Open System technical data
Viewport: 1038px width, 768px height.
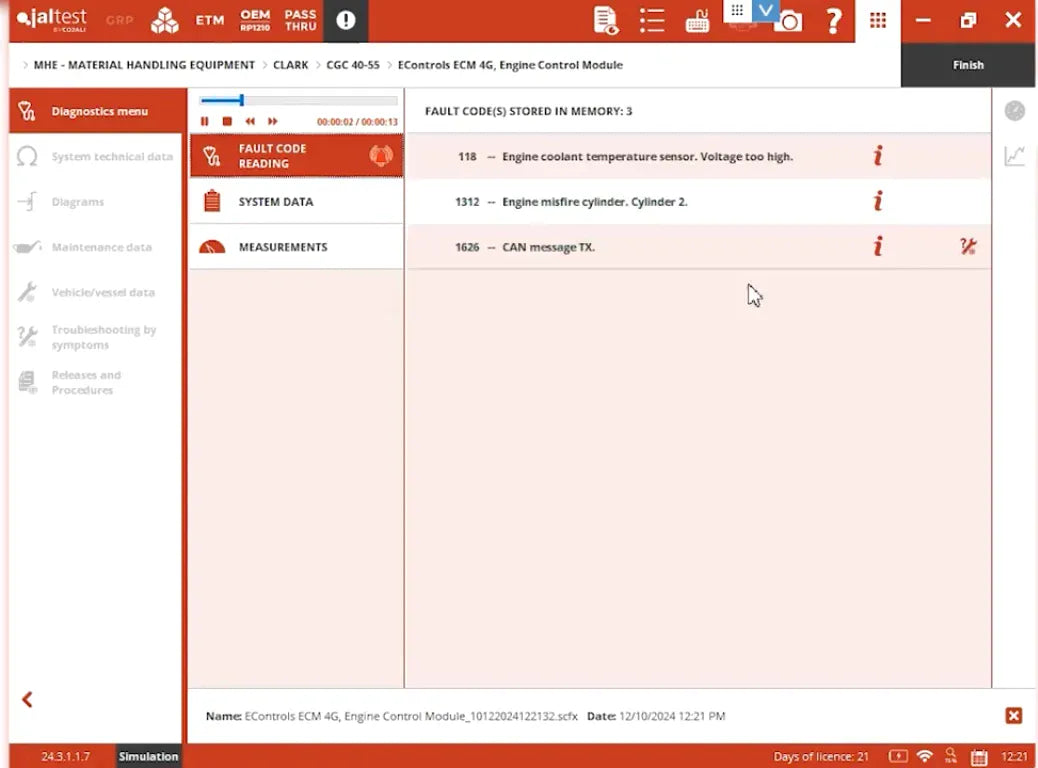[96, 157]
